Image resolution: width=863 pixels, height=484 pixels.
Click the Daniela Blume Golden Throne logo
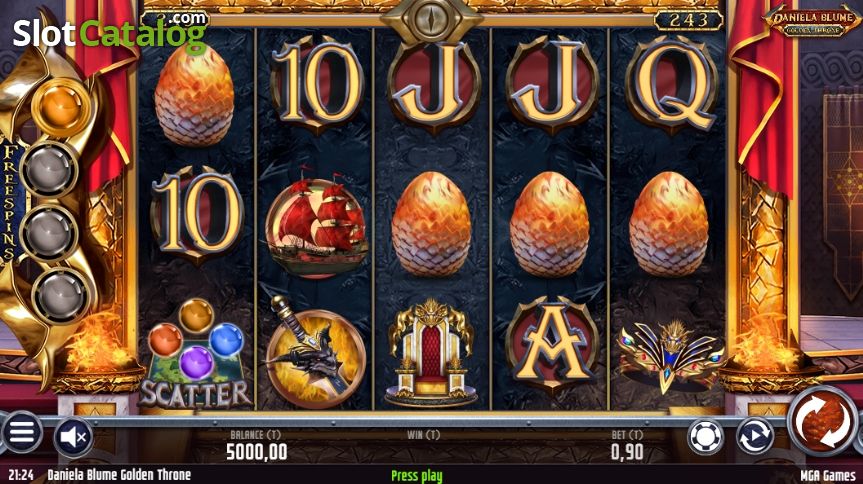(x=812, y=22)
